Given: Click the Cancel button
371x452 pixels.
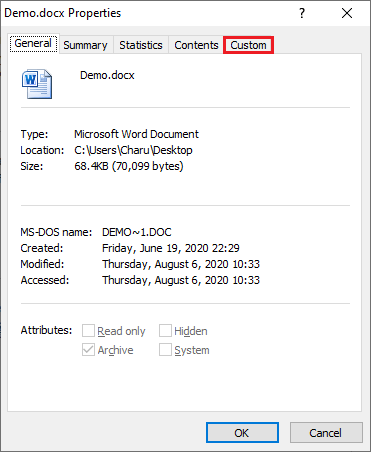Looking at the screenshot, I should [326, 433].
